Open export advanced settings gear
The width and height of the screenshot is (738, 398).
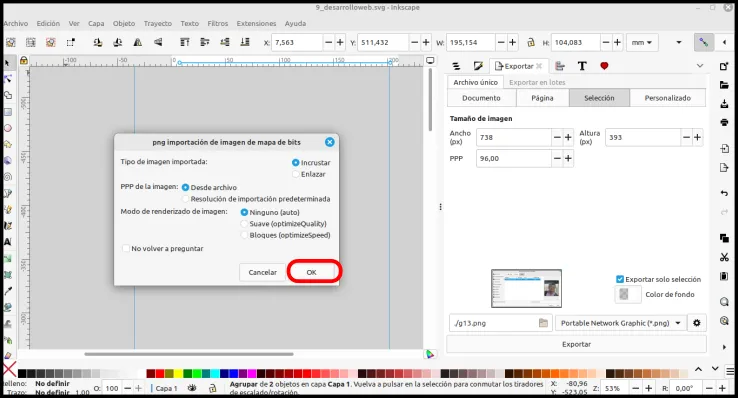(697, 323)
